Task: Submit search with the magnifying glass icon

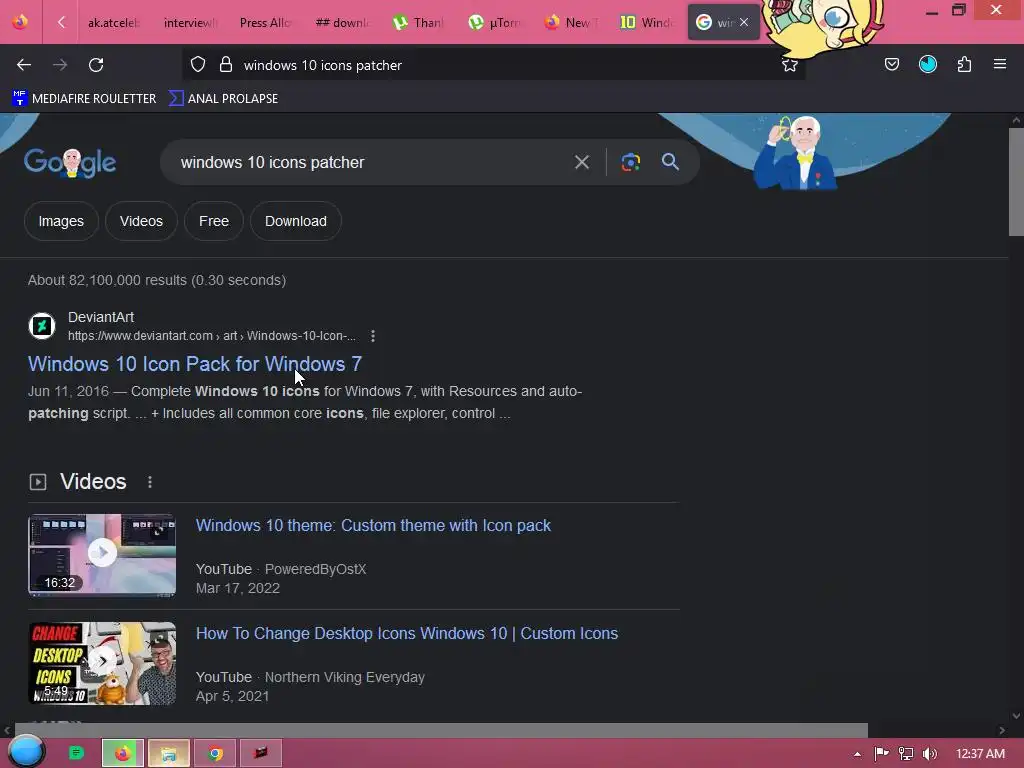Action: (670, 162)
